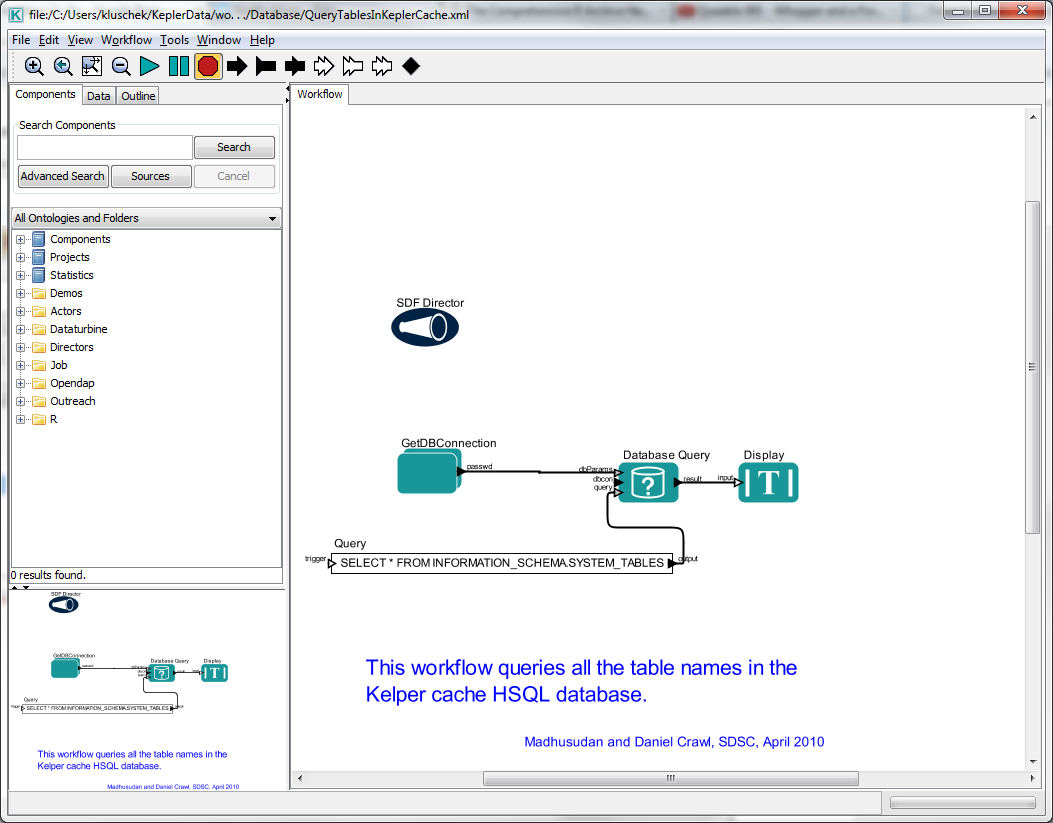The height and width of the screenshot is (823, 1053).
Task: Add a relation with the black diamond icon
Action: click(x=411, y=66)
